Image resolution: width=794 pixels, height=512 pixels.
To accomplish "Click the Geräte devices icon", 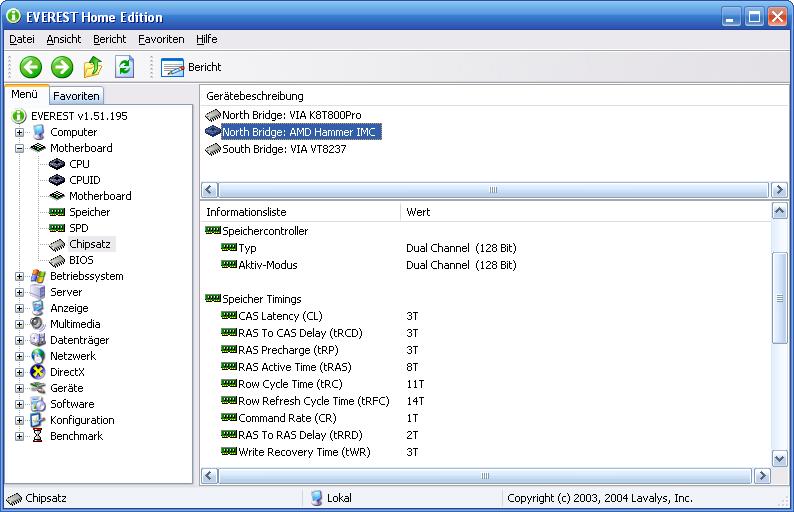I will click(38, 388).
